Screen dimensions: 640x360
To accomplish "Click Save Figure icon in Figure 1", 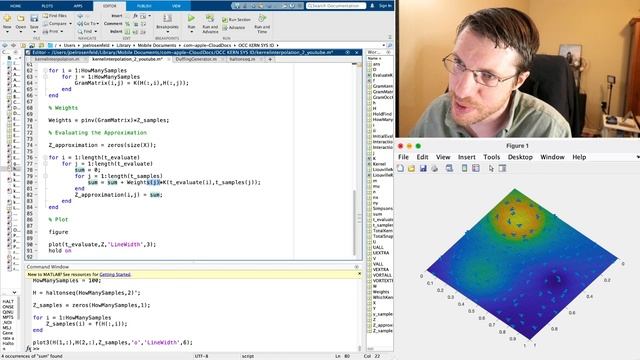I will [x=423, y=168].
